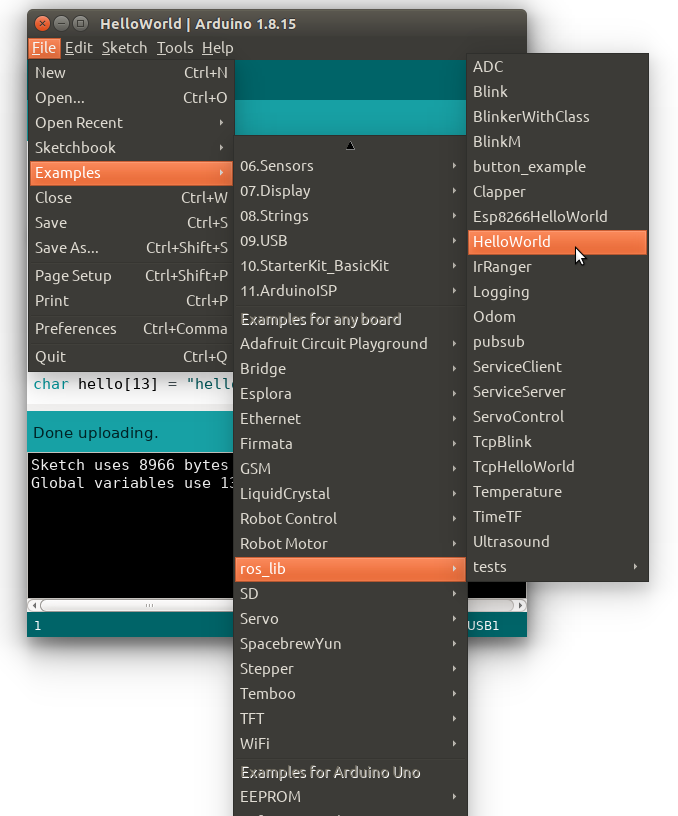The height and width of the screenshot is (816, 678).
Task: Expand Adafruit Circuit Playground examples
Action: tap(350, 344)
